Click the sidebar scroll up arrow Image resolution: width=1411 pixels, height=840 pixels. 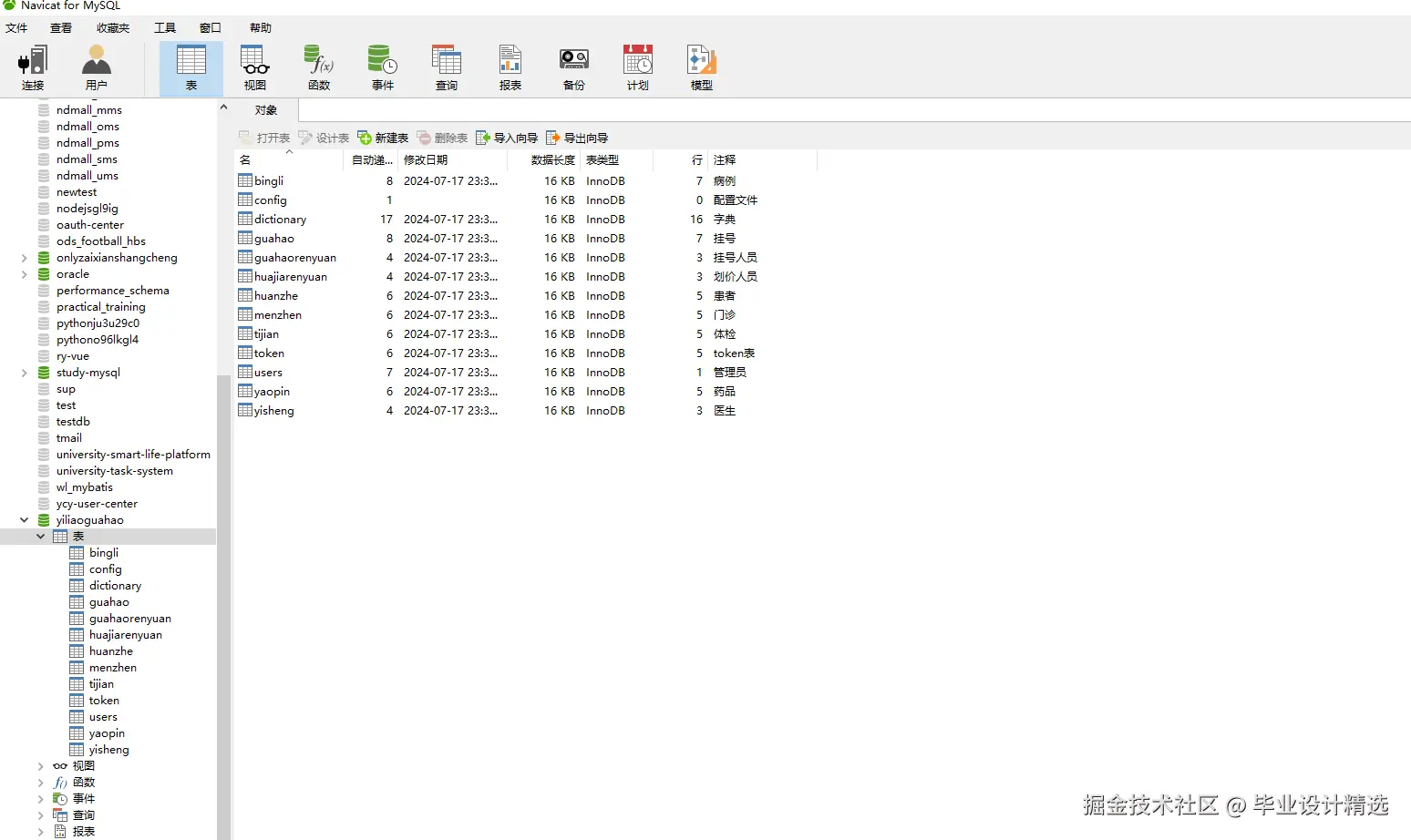223,108
